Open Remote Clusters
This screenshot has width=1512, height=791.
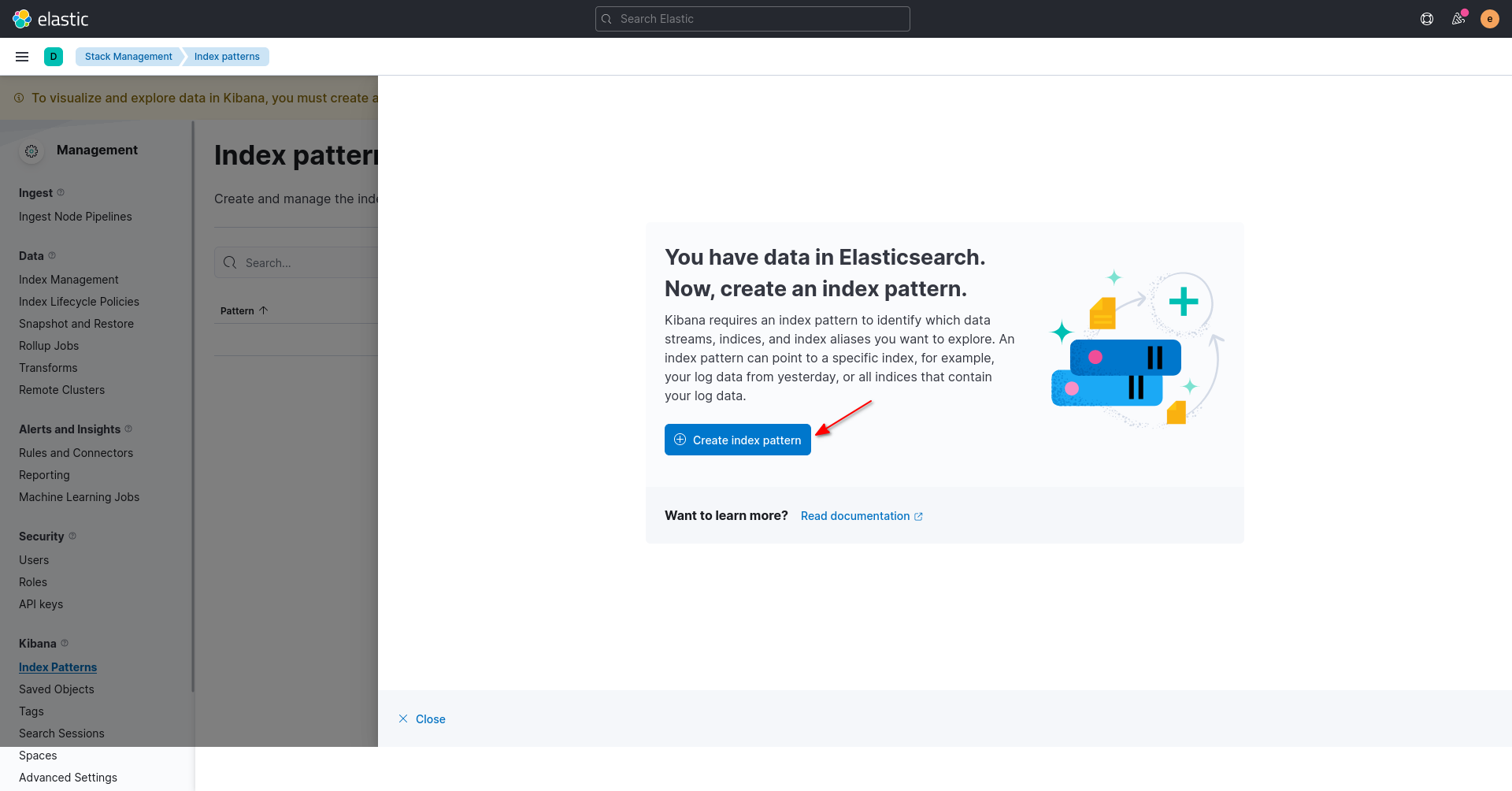(x=61, y=390)
